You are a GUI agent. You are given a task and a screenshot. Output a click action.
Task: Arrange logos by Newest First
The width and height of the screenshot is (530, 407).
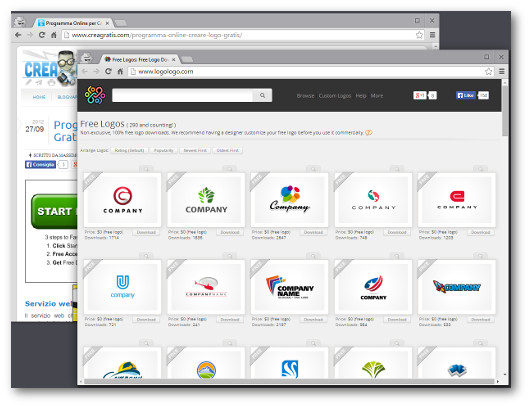195,150
